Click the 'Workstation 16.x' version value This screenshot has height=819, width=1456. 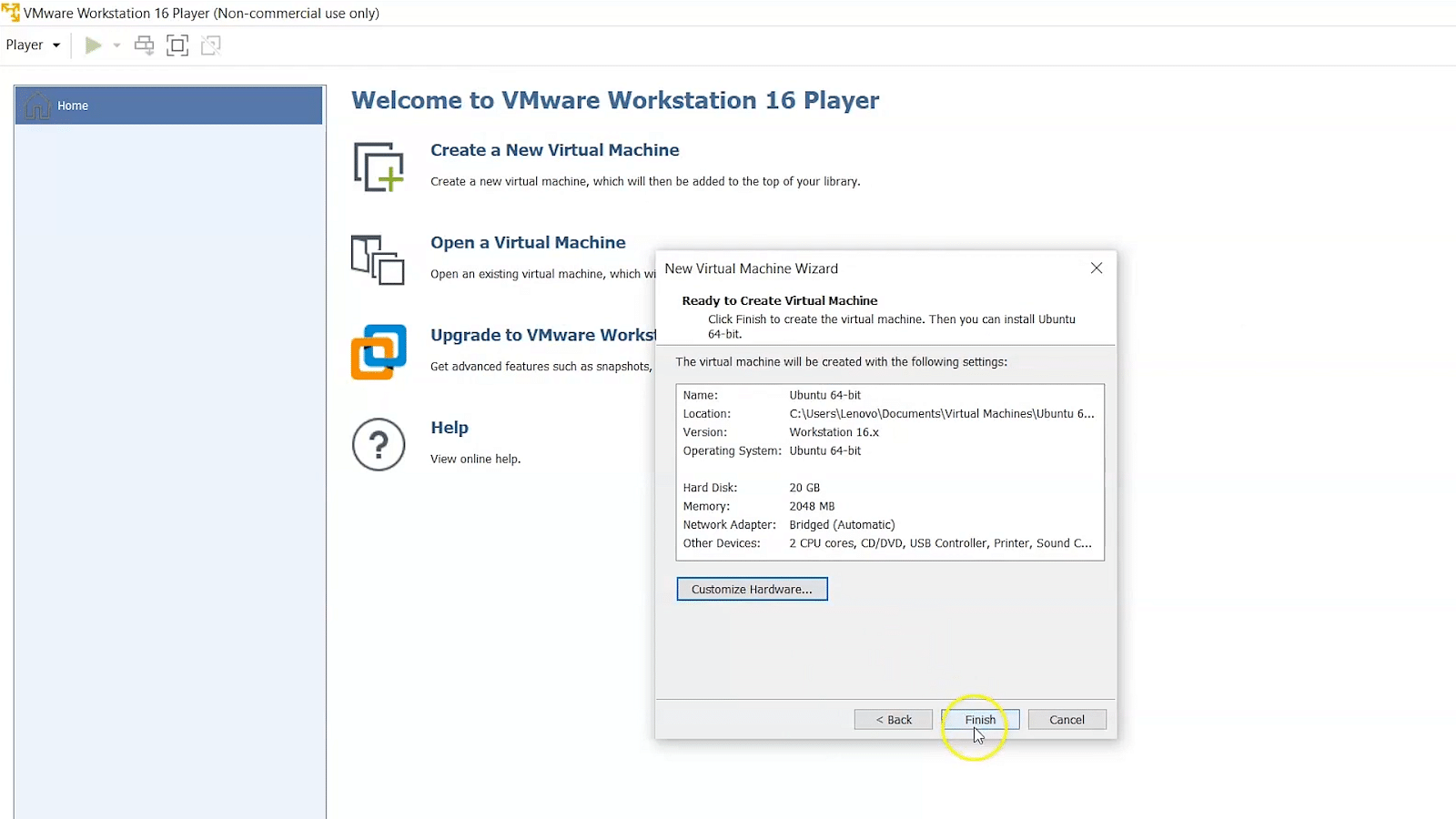[x=834, y=432]
